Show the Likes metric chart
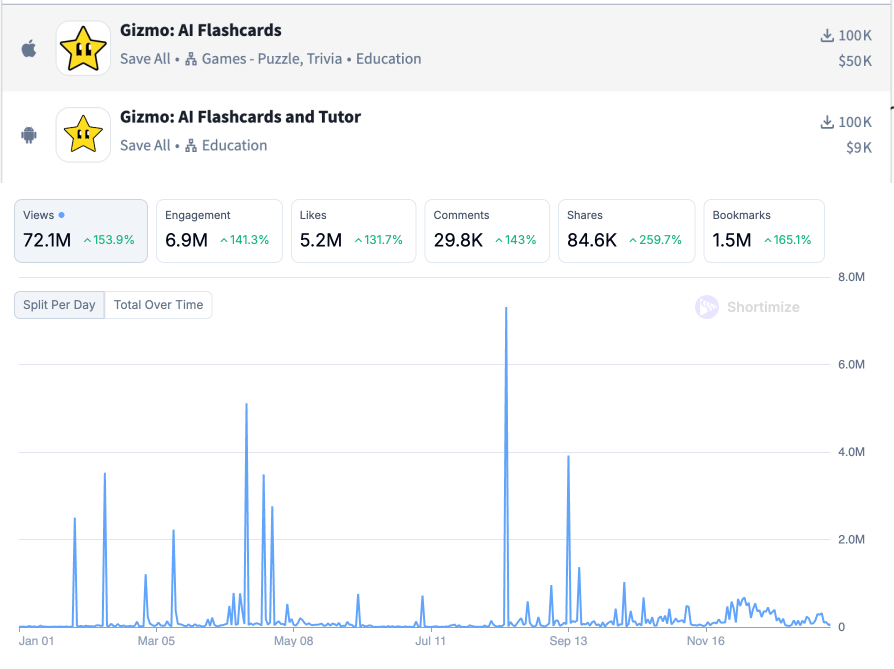The width and height of the screenshot is (894, 669). (x=353, y=231)
